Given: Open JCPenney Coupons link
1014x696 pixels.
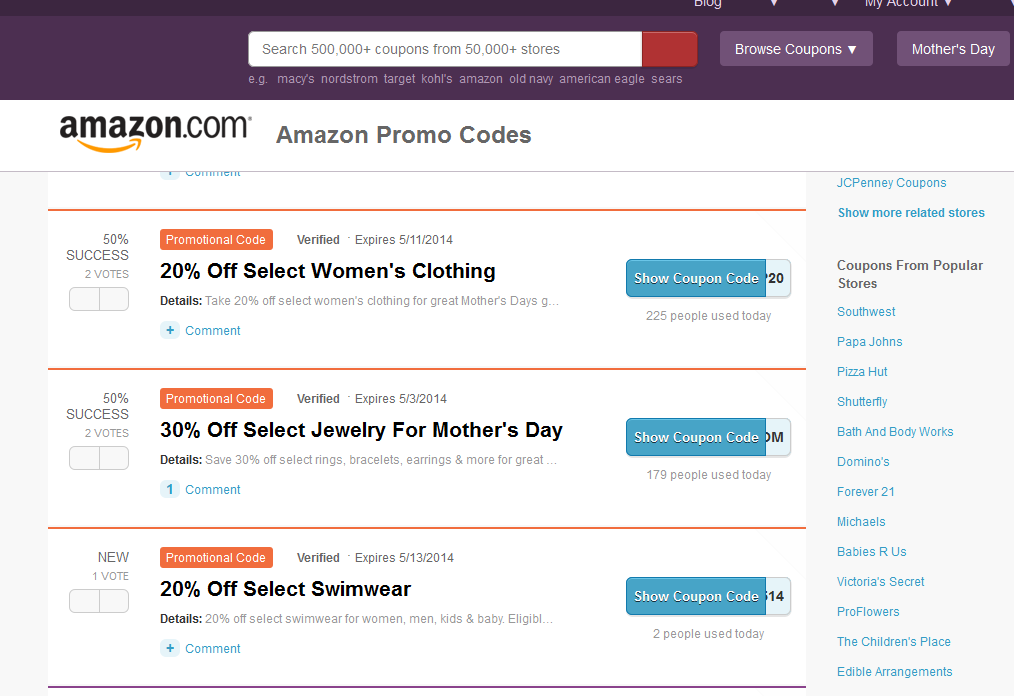Looking at the screenshot, I should click(891, 183).
